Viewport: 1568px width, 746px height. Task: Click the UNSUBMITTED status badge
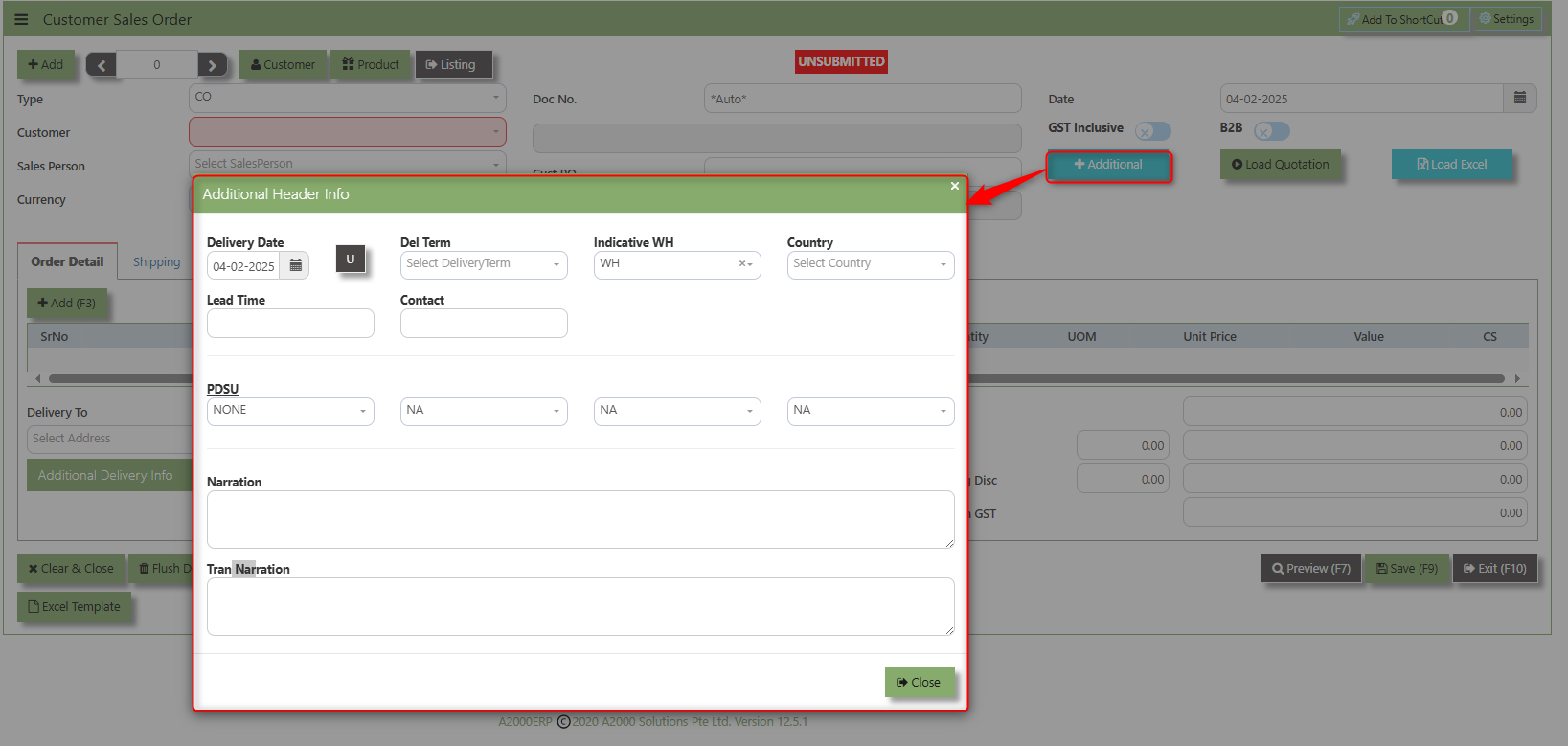[x=842, y=61]
